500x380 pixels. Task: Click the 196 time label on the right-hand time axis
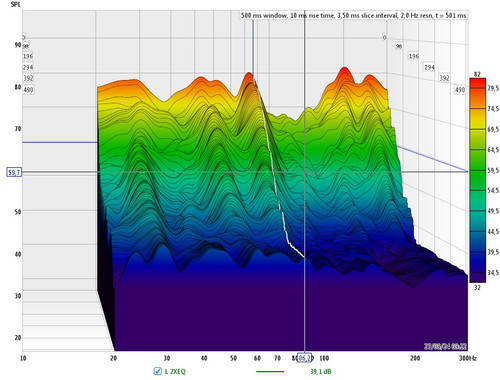click(414, 56)
